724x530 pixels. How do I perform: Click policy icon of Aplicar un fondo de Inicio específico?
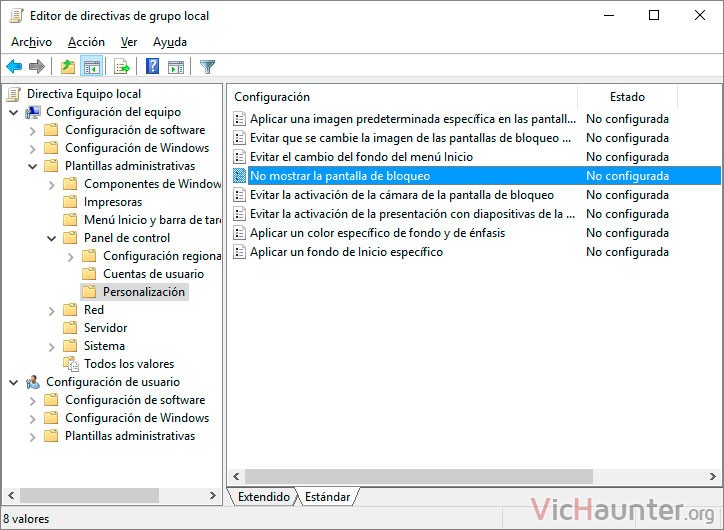point(239,252)
